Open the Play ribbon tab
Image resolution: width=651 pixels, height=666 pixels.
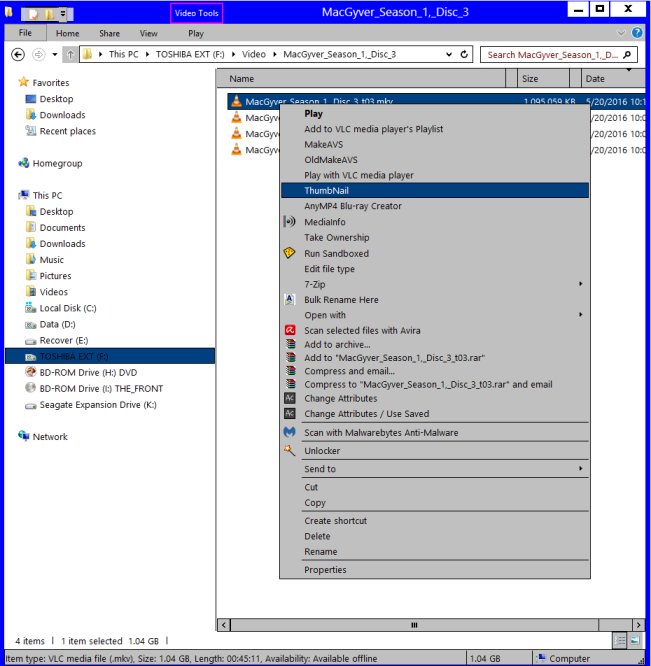pos(196,33)
